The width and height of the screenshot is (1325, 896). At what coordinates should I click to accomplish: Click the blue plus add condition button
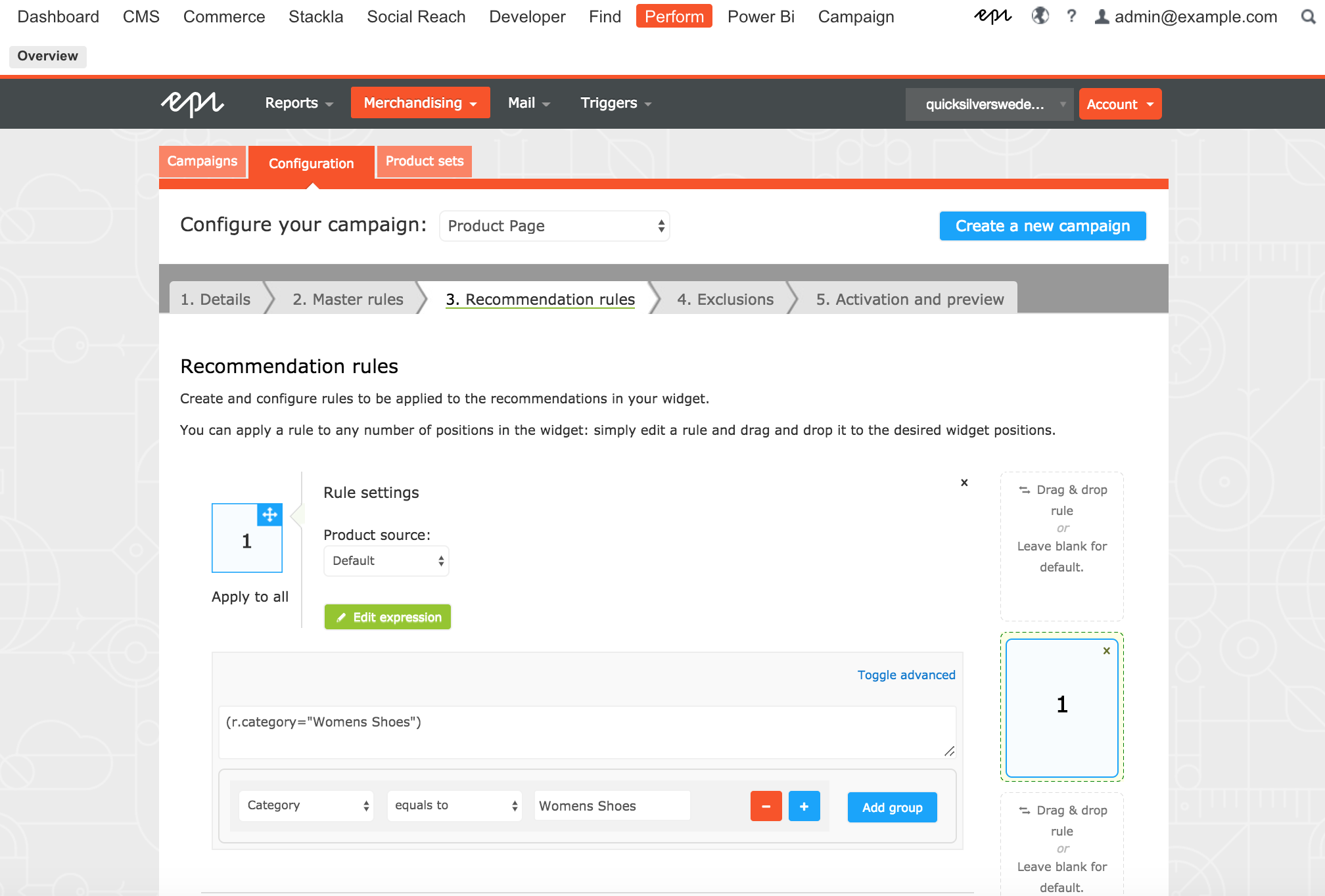click(x=804, y=807)
